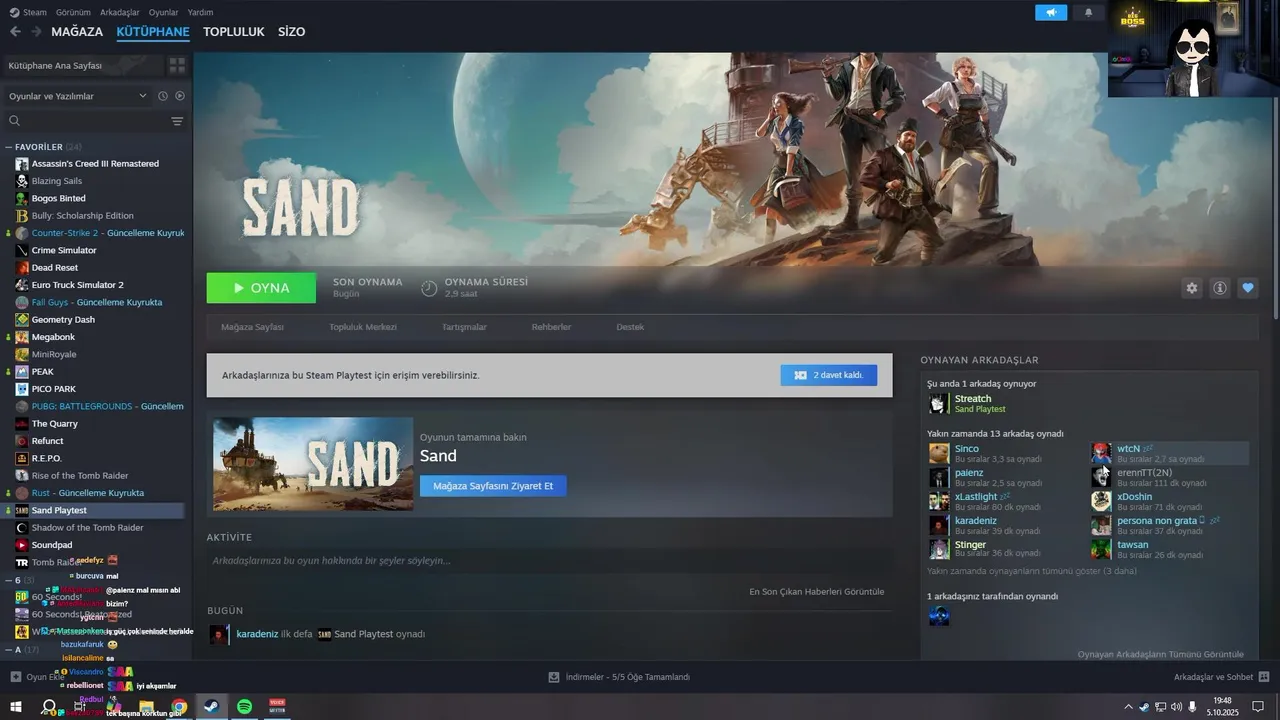The width and height of the screenshot is (1280, 720).
Task: Open the Yardım menu
Action: 200,12
